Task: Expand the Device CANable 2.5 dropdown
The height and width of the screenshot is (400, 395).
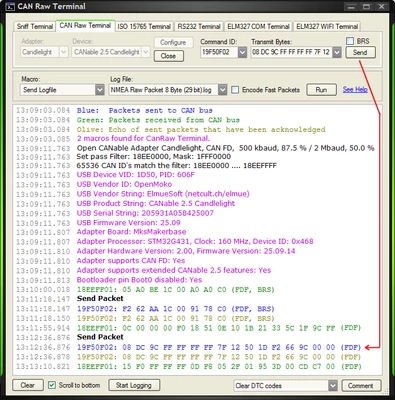Action: pos(146,52)
